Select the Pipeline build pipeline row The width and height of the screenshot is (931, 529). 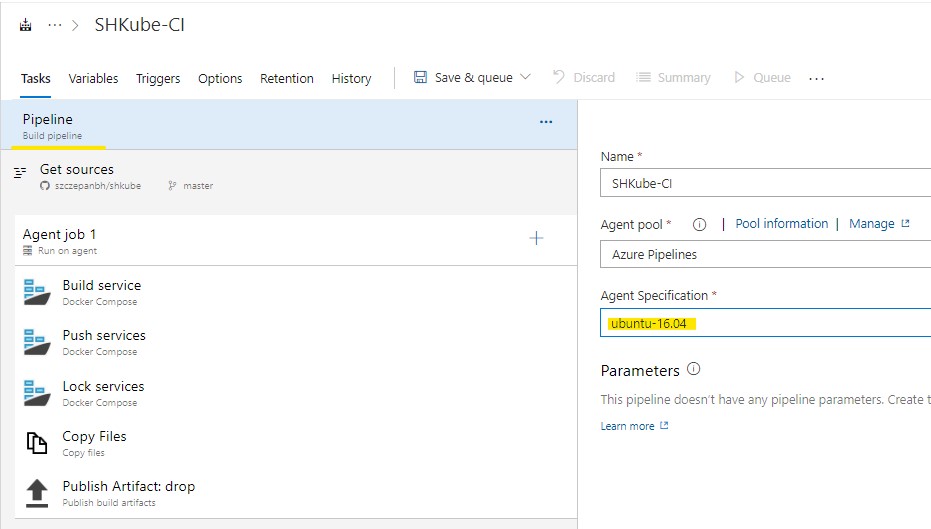click(x=289, y=125)
